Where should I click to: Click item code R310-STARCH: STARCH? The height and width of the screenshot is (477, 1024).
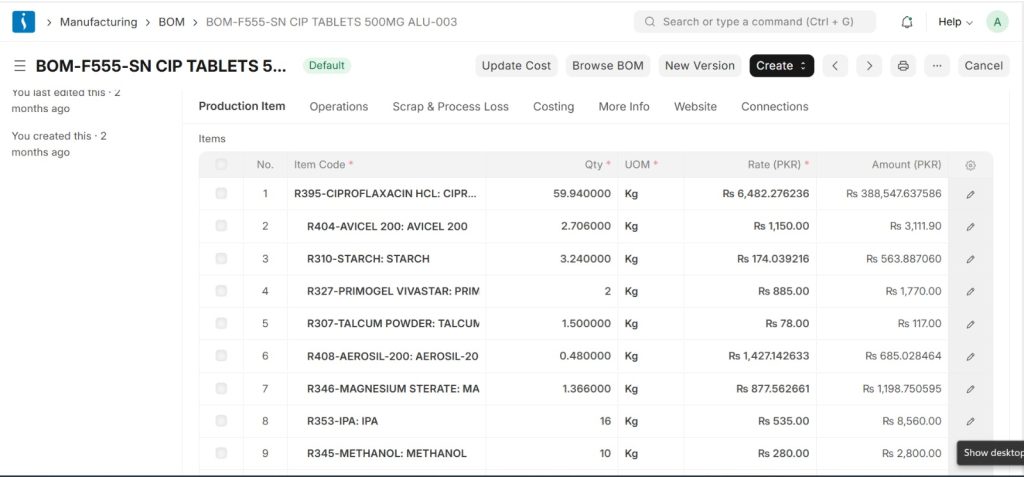coord(368,259)
